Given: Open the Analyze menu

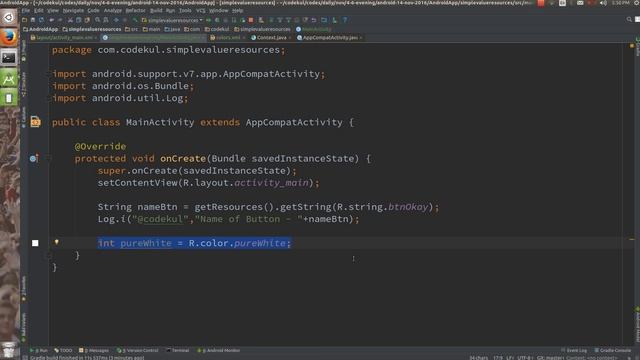Looking at the screenshot, I should coord(113,11).
